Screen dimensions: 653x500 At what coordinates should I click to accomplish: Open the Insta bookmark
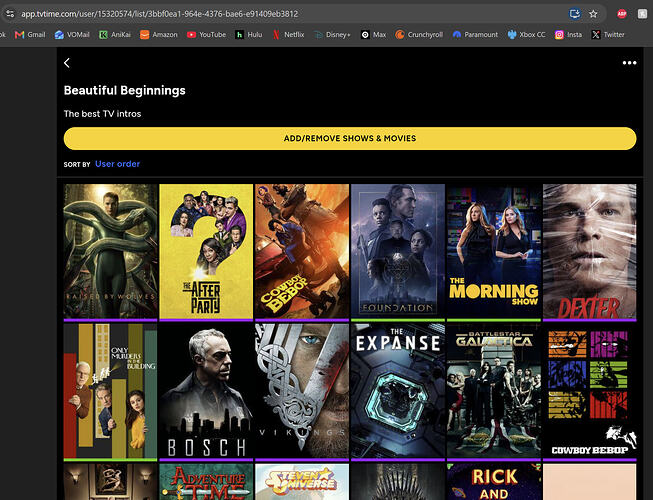(568, 35)
